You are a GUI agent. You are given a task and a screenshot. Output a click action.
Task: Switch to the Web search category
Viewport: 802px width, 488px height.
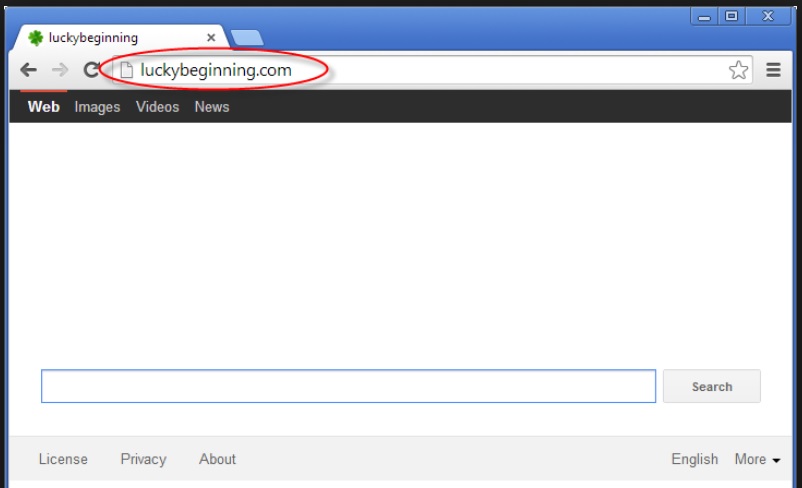(x=43, y=107)
